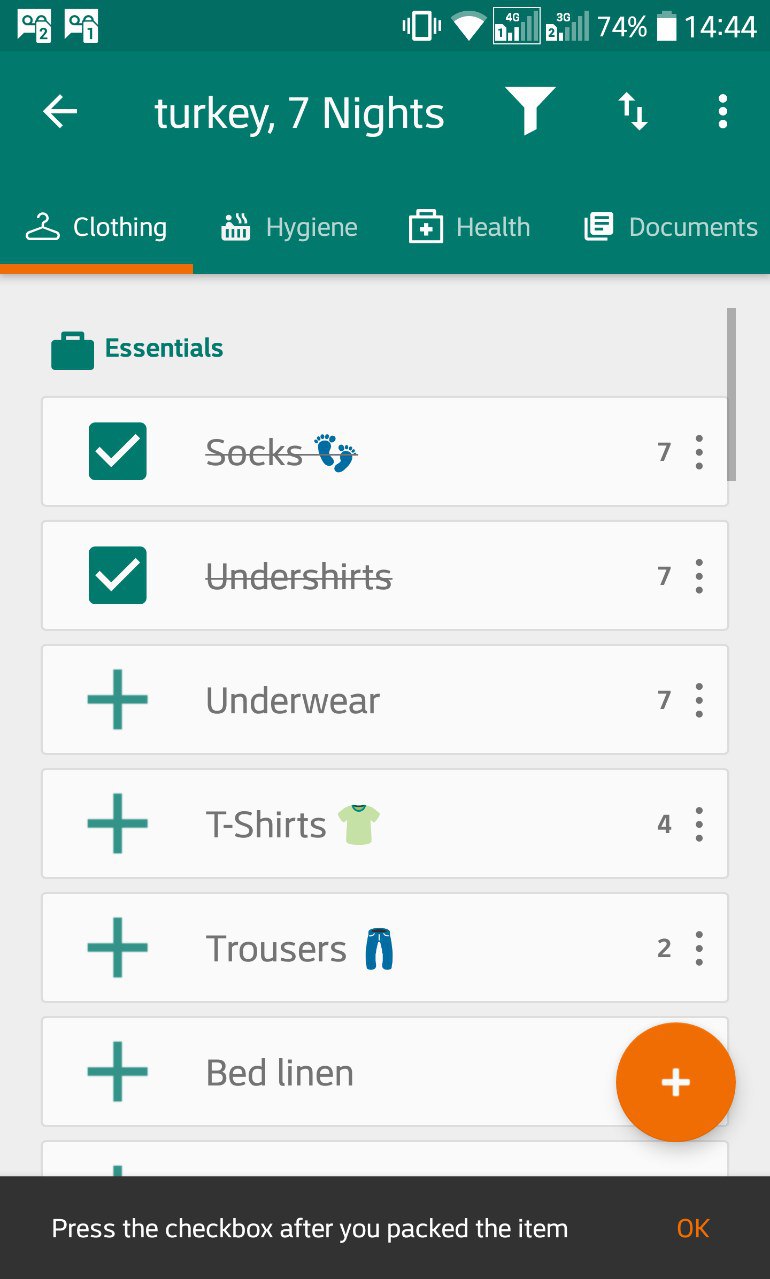Uncheck the Socks checkbox
The width and height of the screenshot is (770, 1279).
118,452
